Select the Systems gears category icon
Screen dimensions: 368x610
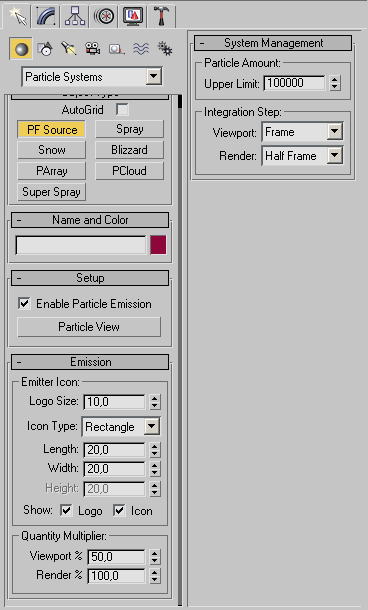(165, 49)
